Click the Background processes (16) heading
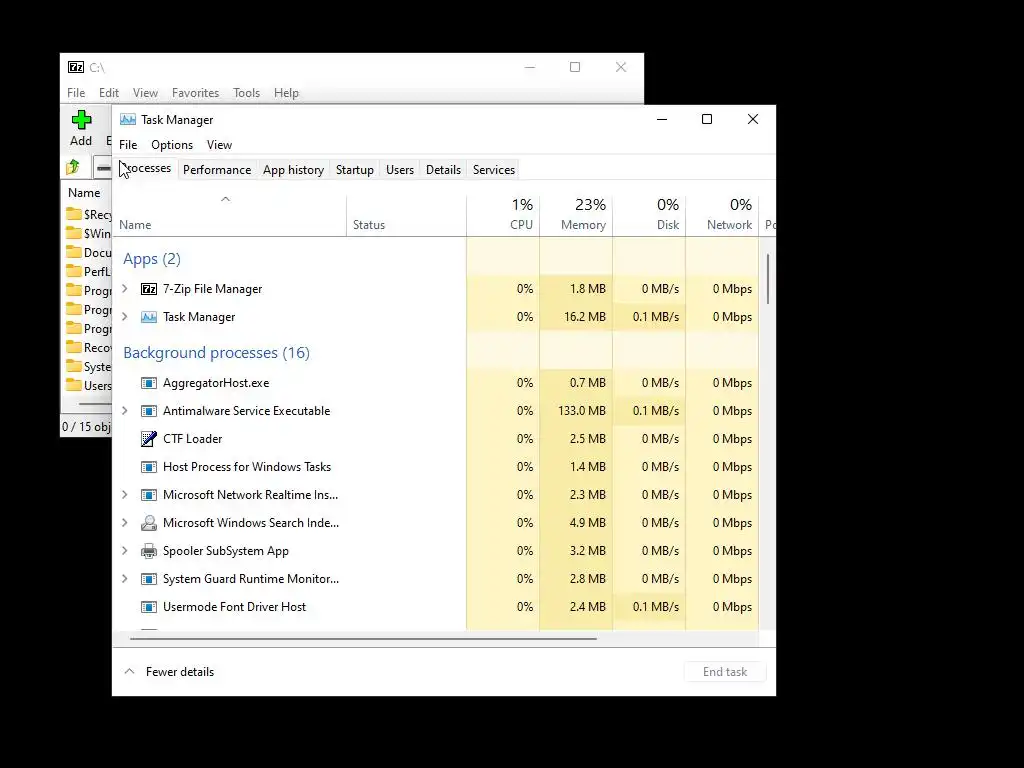Image resolution: width=1024 pixels, height=768 pixels. [216, 353]
